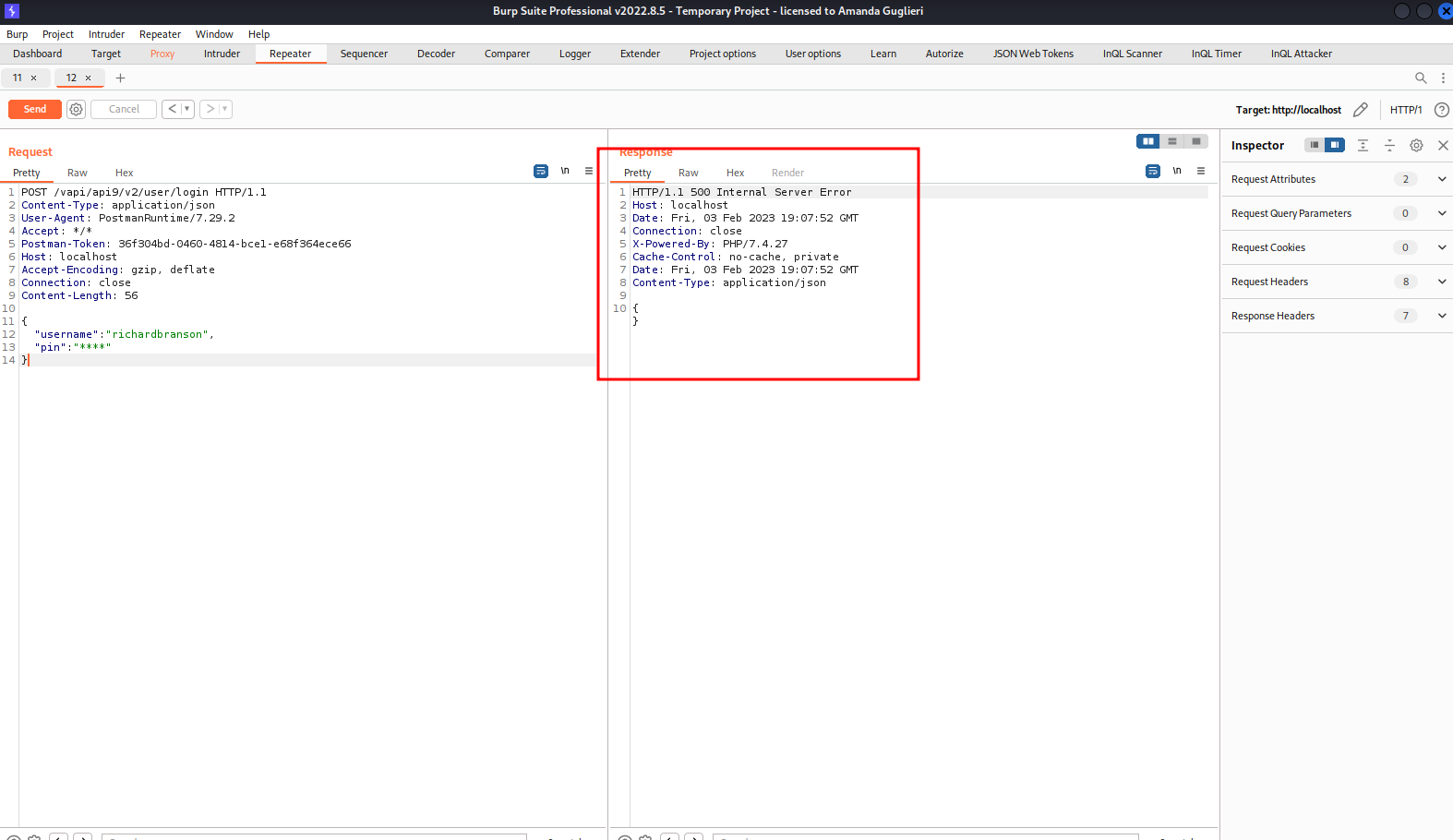Go back in request history
This screenshot has width=1453, height=840.
coord(172,109)
